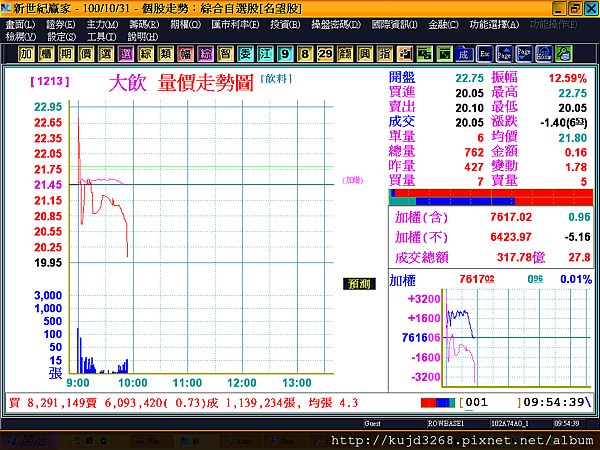Select the 指 index toolbar icon

coord(385,54)
